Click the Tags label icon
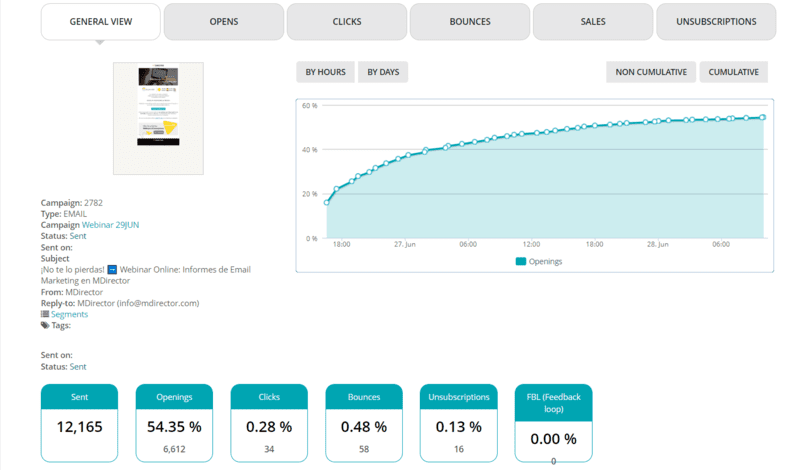Viewport: 800px width, 470px height. 45,325
